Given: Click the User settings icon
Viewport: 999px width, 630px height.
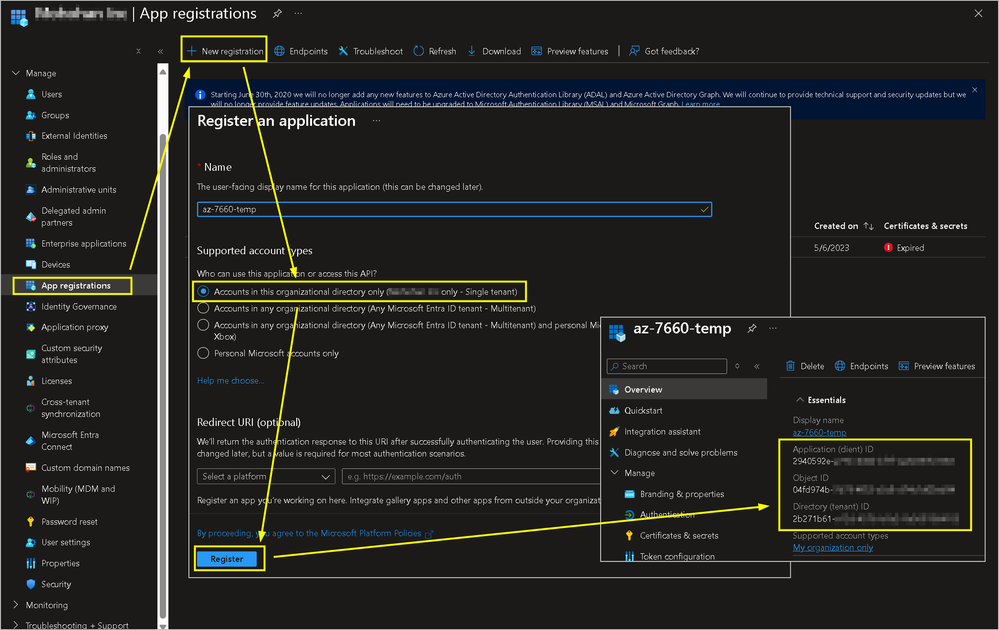Looking at the screenshot, I should pos(31,543).
